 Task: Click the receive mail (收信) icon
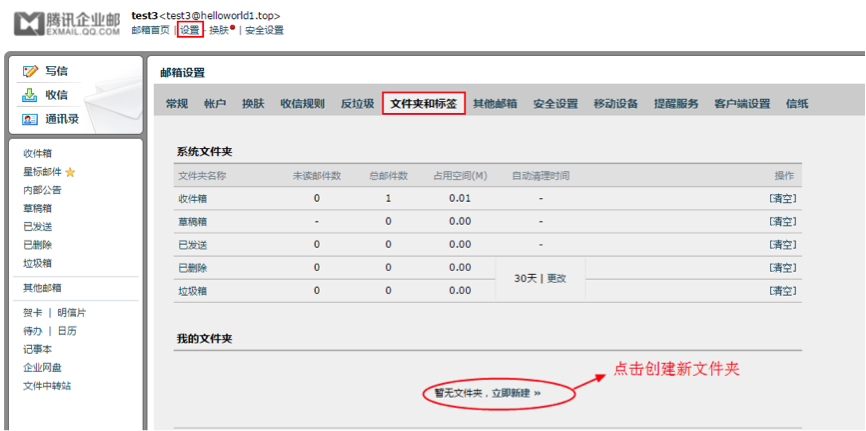pos(31,96)
